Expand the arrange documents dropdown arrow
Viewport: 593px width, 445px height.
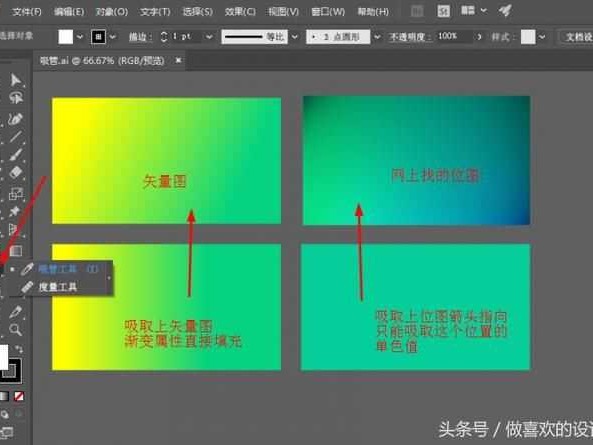click(x=484, y=11)
